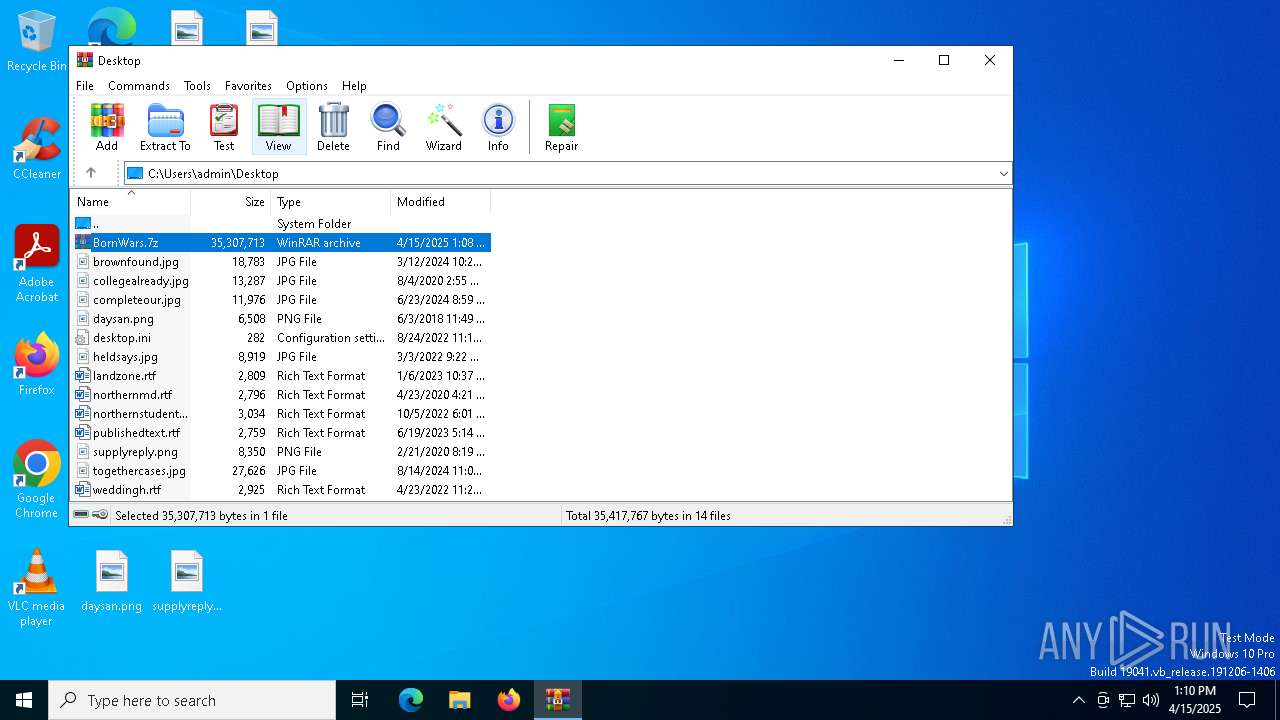Open the Options menu
This screenshot has height=720, width=1280.
[x=307, y=86]
